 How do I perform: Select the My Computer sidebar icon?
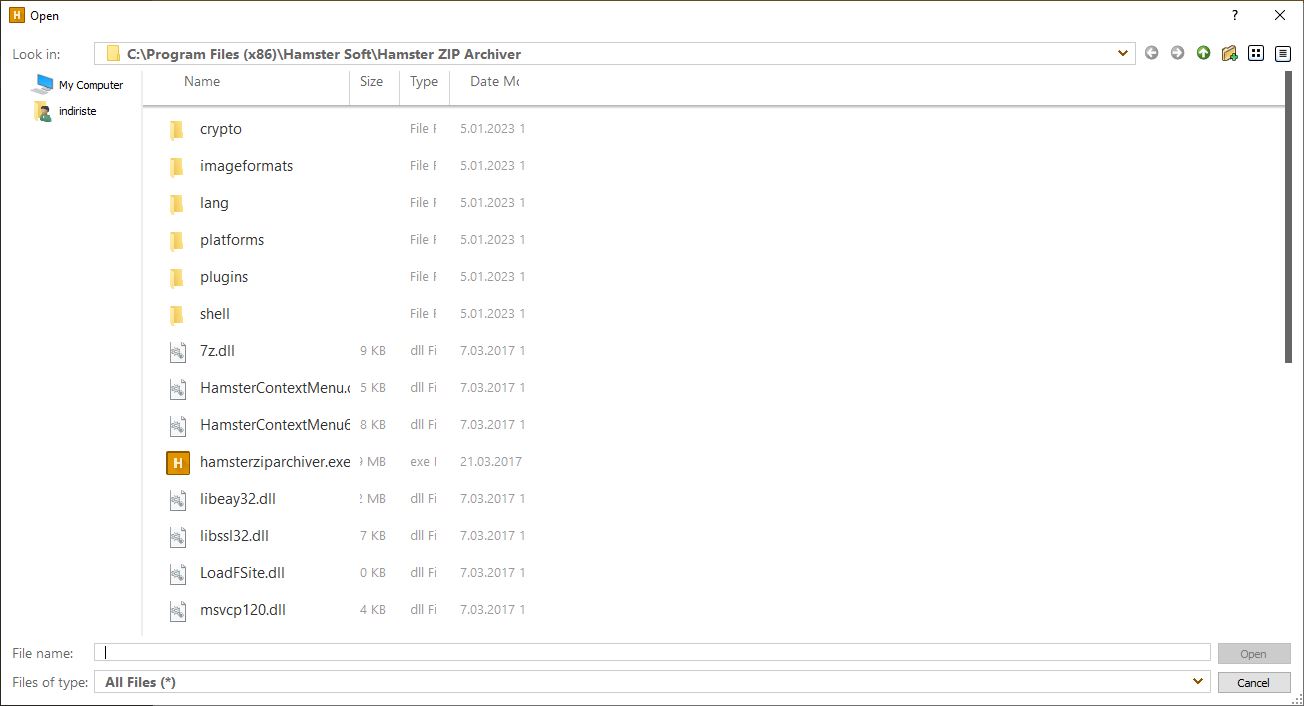pyautogui.click(x=43, y=84)
